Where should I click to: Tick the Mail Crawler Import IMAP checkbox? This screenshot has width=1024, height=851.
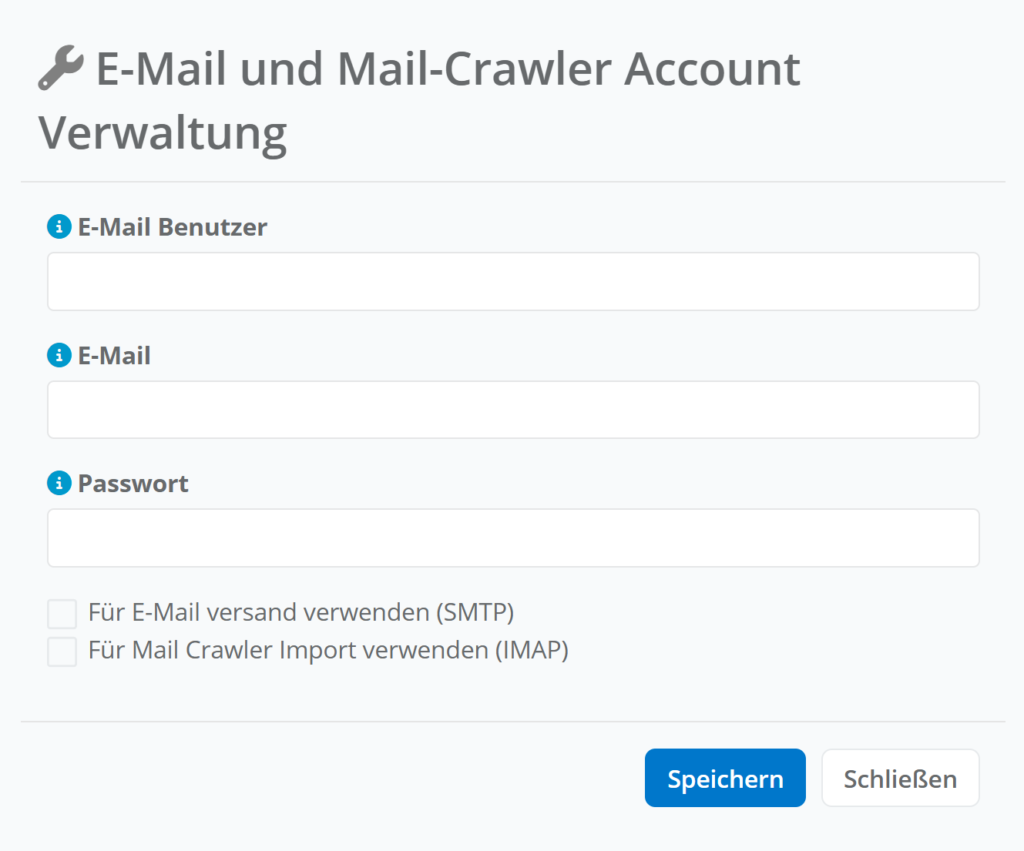coord(62,652)
